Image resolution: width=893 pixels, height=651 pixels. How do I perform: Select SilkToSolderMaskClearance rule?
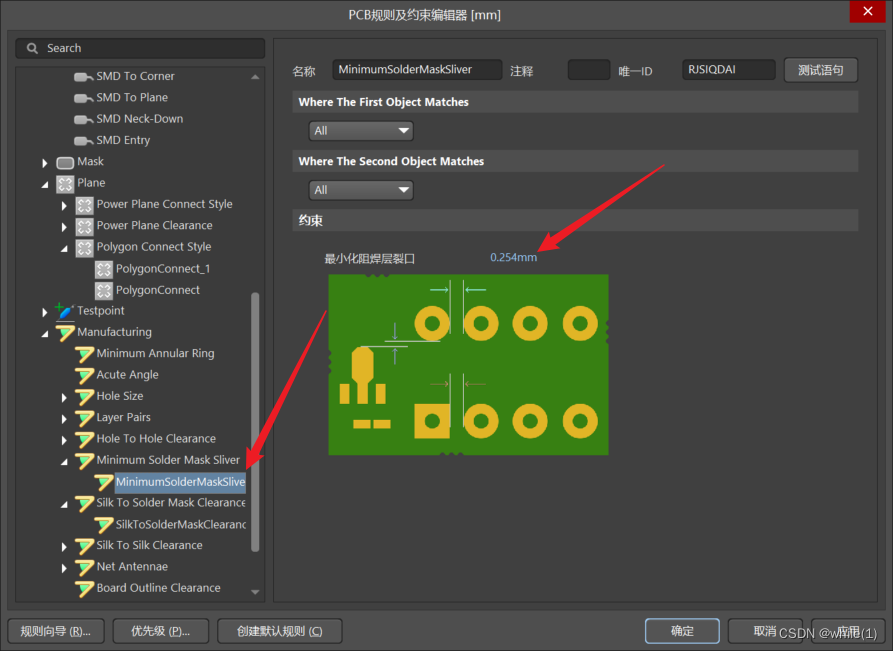pyautogui.click(x=180, y=524)
